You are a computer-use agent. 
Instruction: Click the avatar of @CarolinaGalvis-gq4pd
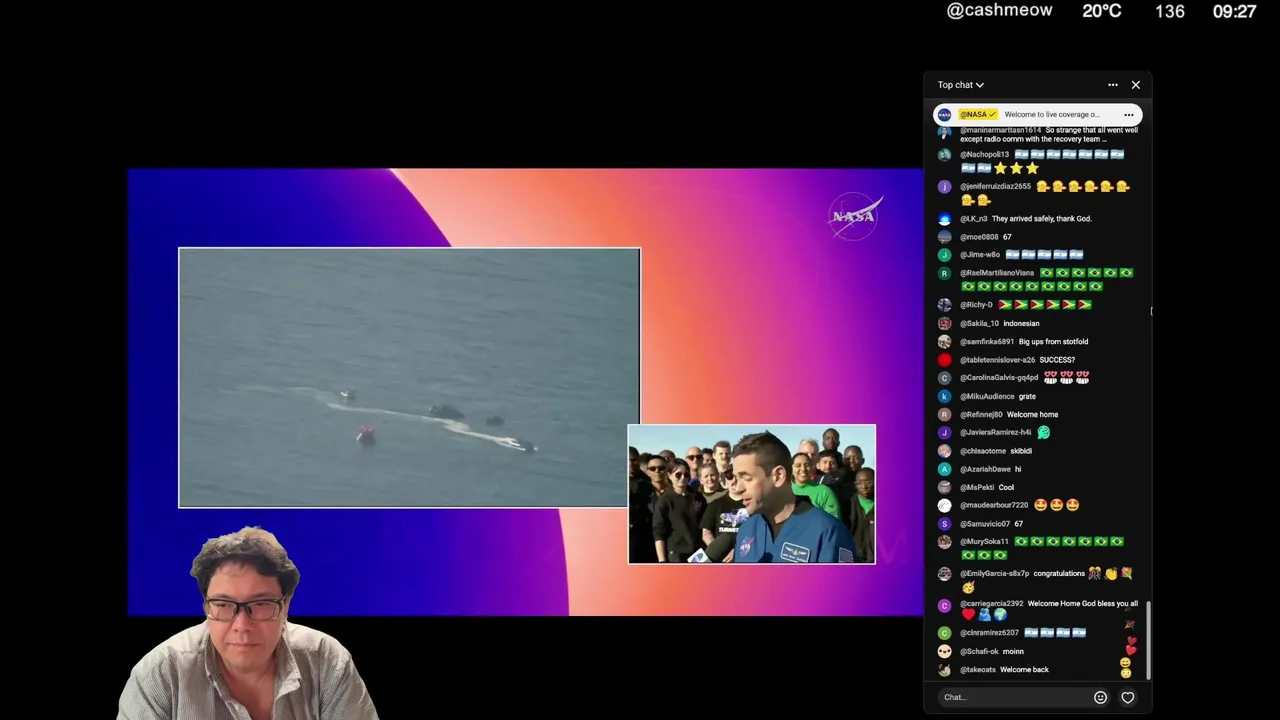(x=944, y=378)
